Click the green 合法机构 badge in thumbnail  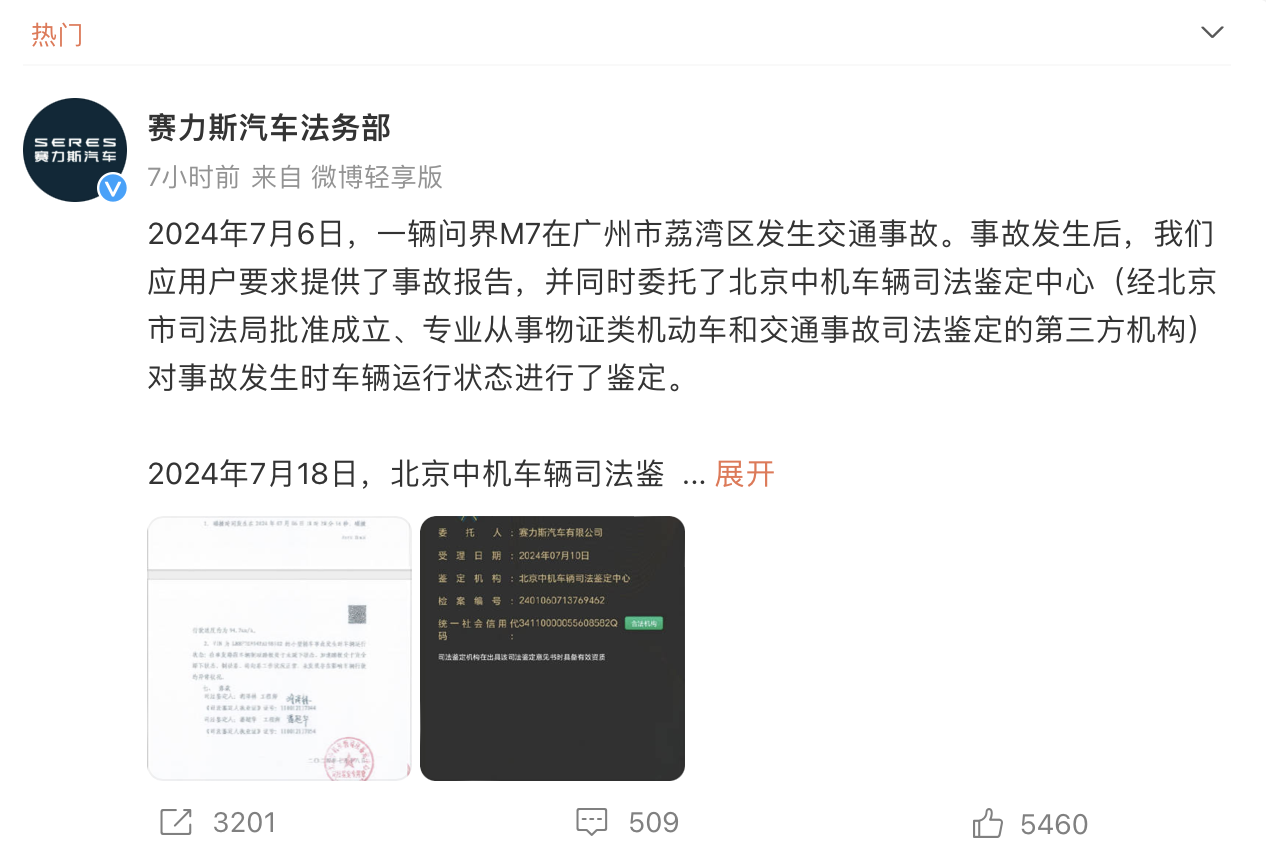(643, 623)
